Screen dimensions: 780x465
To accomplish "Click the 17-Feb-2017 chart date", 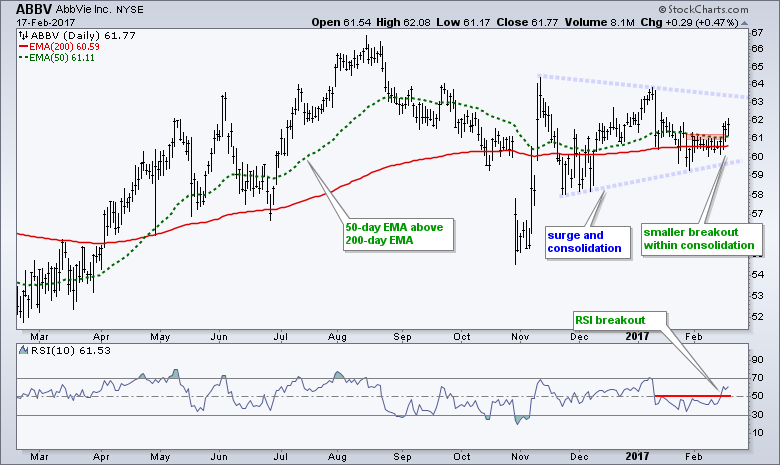I will click(45, 23).
